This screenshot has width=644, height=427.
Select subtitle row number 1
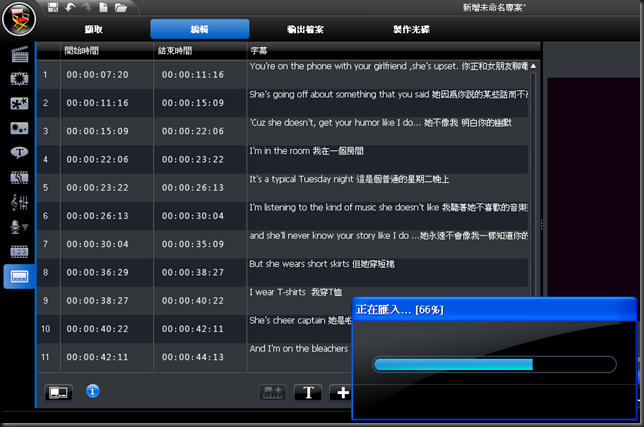(45, 75)
